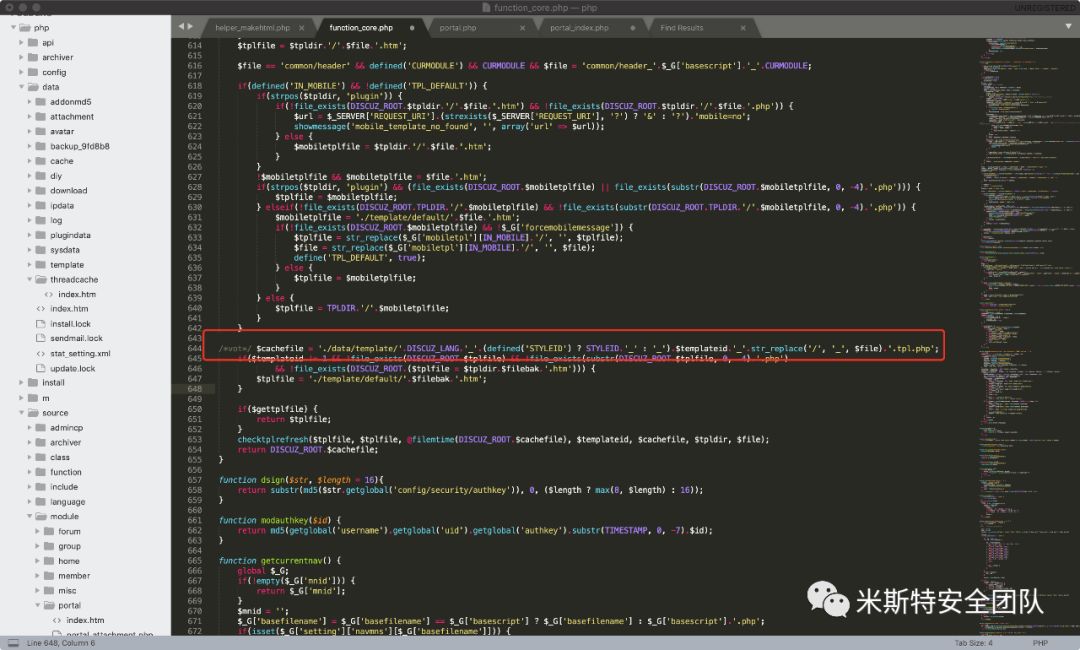This screenshot has height=650, width=1080.
Task: Select the template folder
Action: 67,265
